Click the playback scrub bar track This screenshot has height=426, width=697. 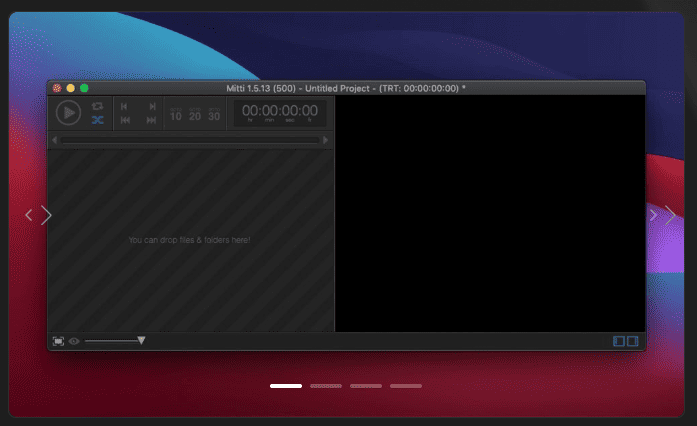point(190,140)
